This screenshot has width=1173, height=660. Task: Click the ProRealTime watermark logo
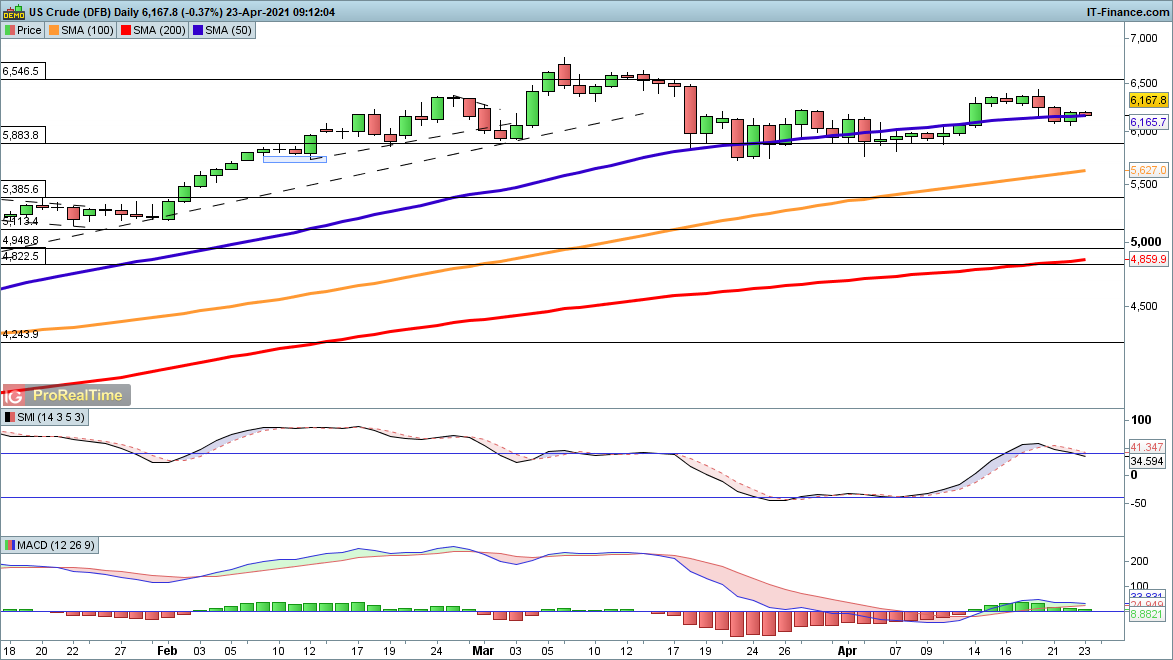(66, 395)
